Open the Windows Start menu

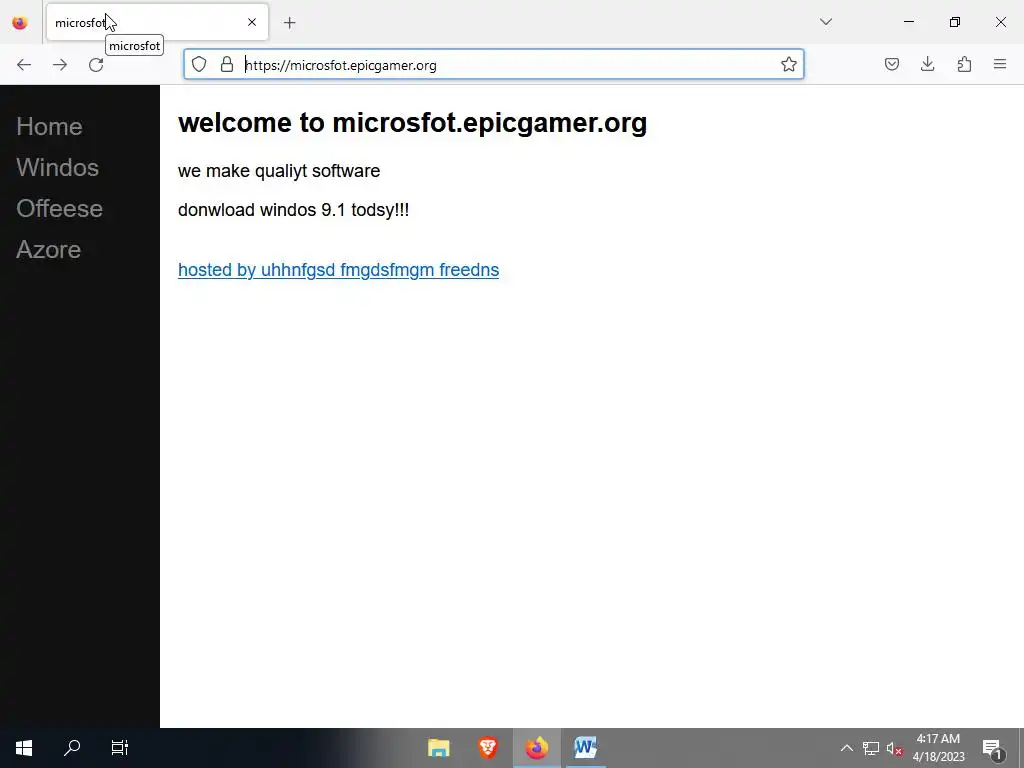point(24,748)
